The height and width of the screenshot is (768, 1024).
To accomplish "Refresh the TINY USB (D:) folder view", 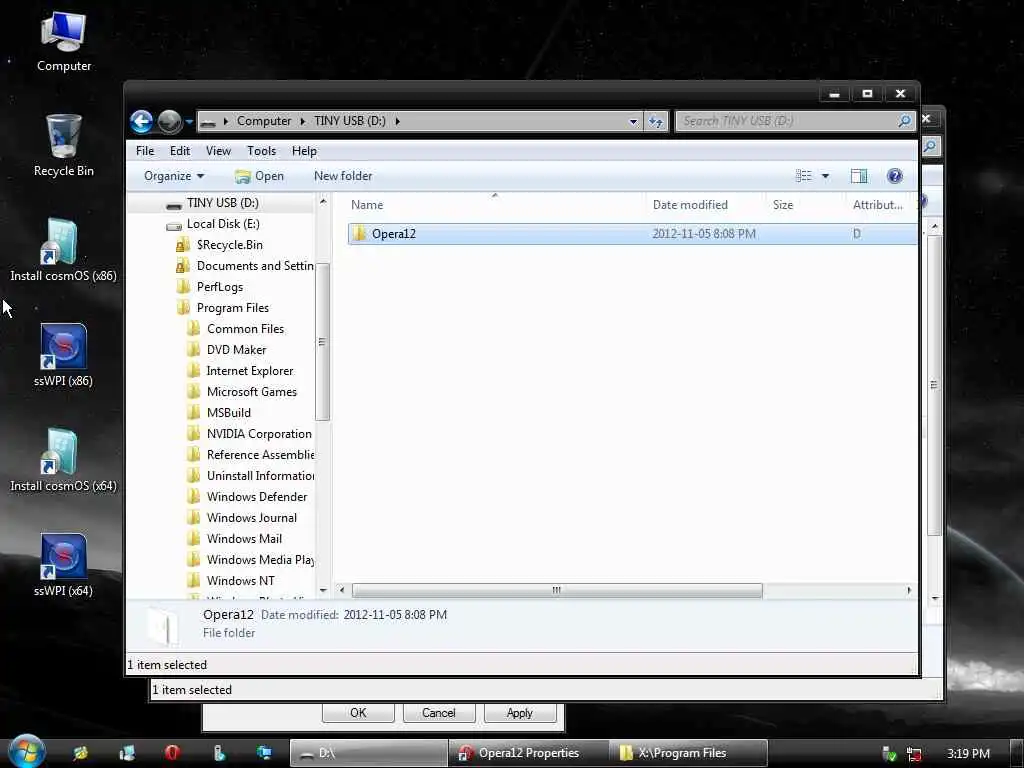I will pyautogui.click(x=656, y=121).
